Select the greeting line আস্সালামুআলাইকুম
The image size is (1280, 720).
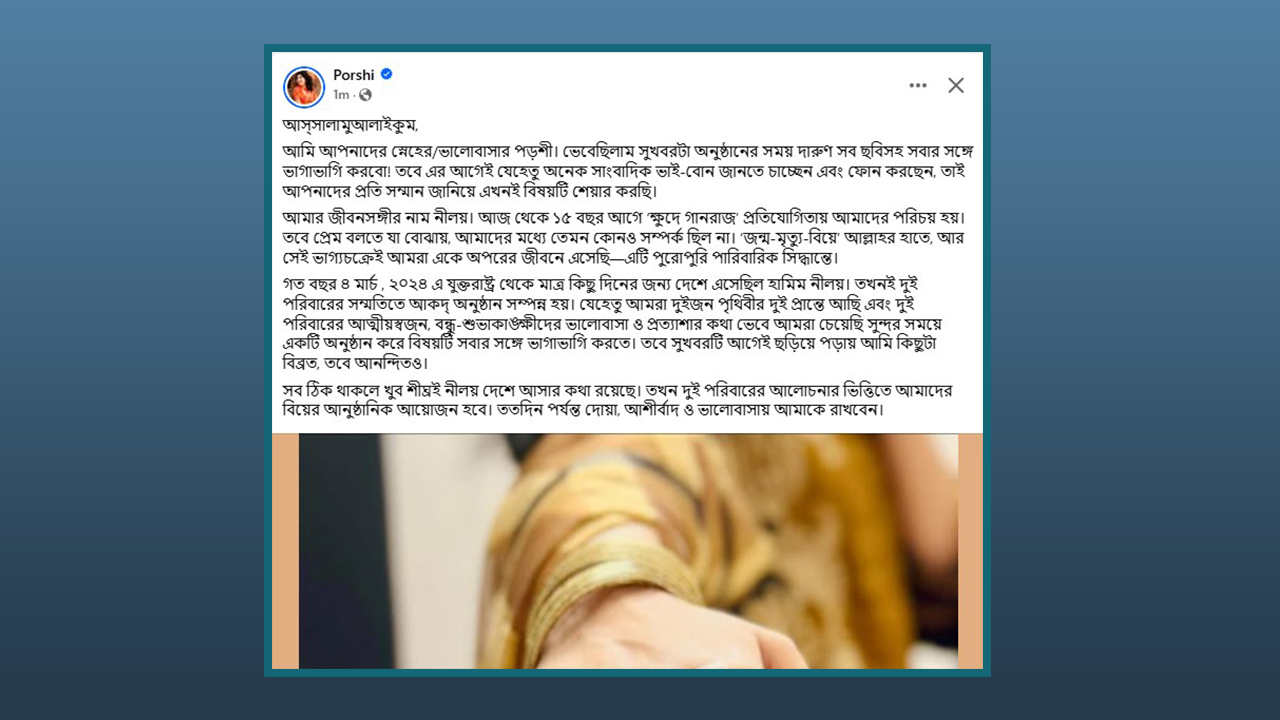[350, 125]
